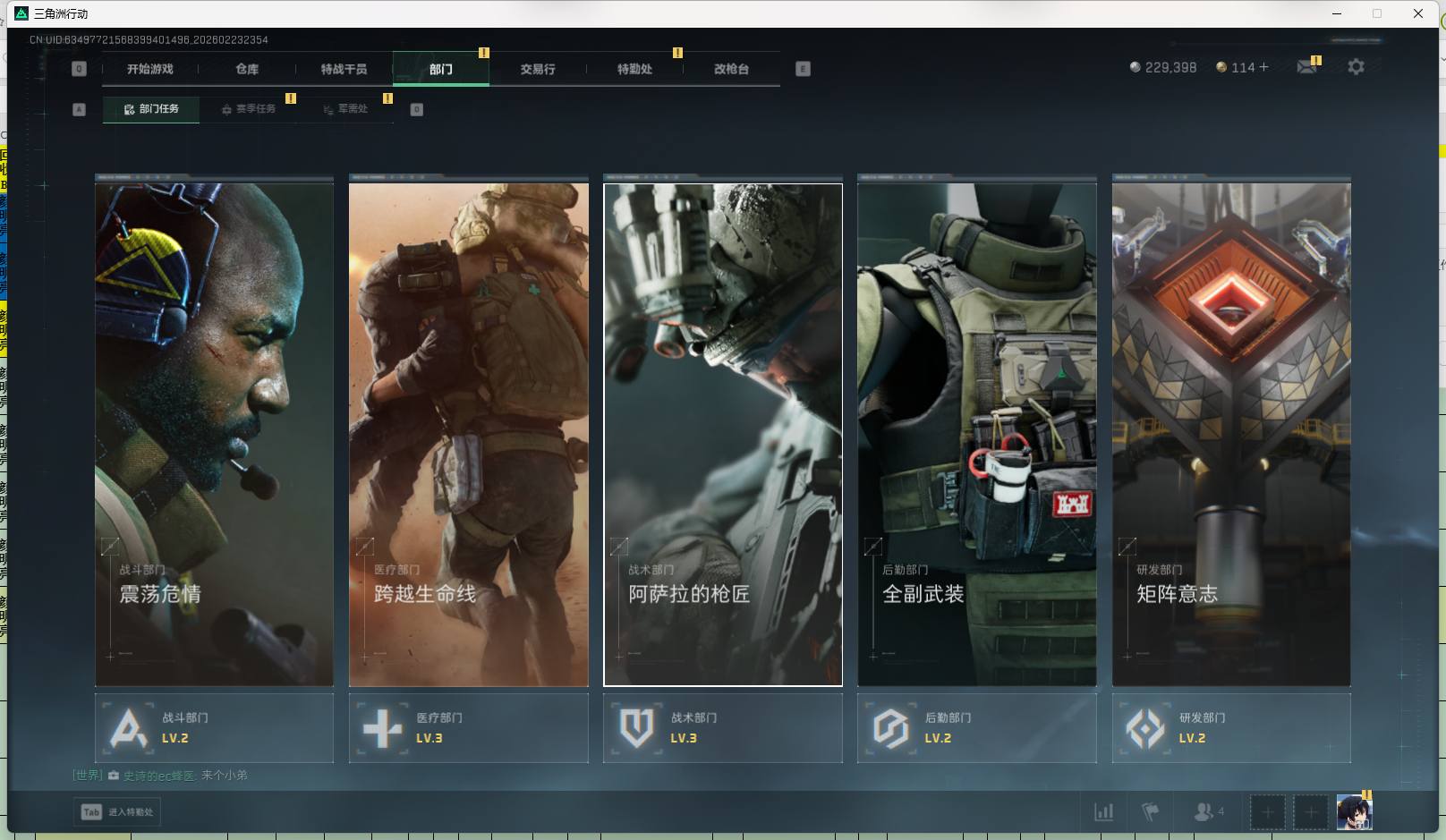The height and width of the screenshot is (840, 1446).
Task: Open the mail inbox envelope icon
Action: (1306, 67)
